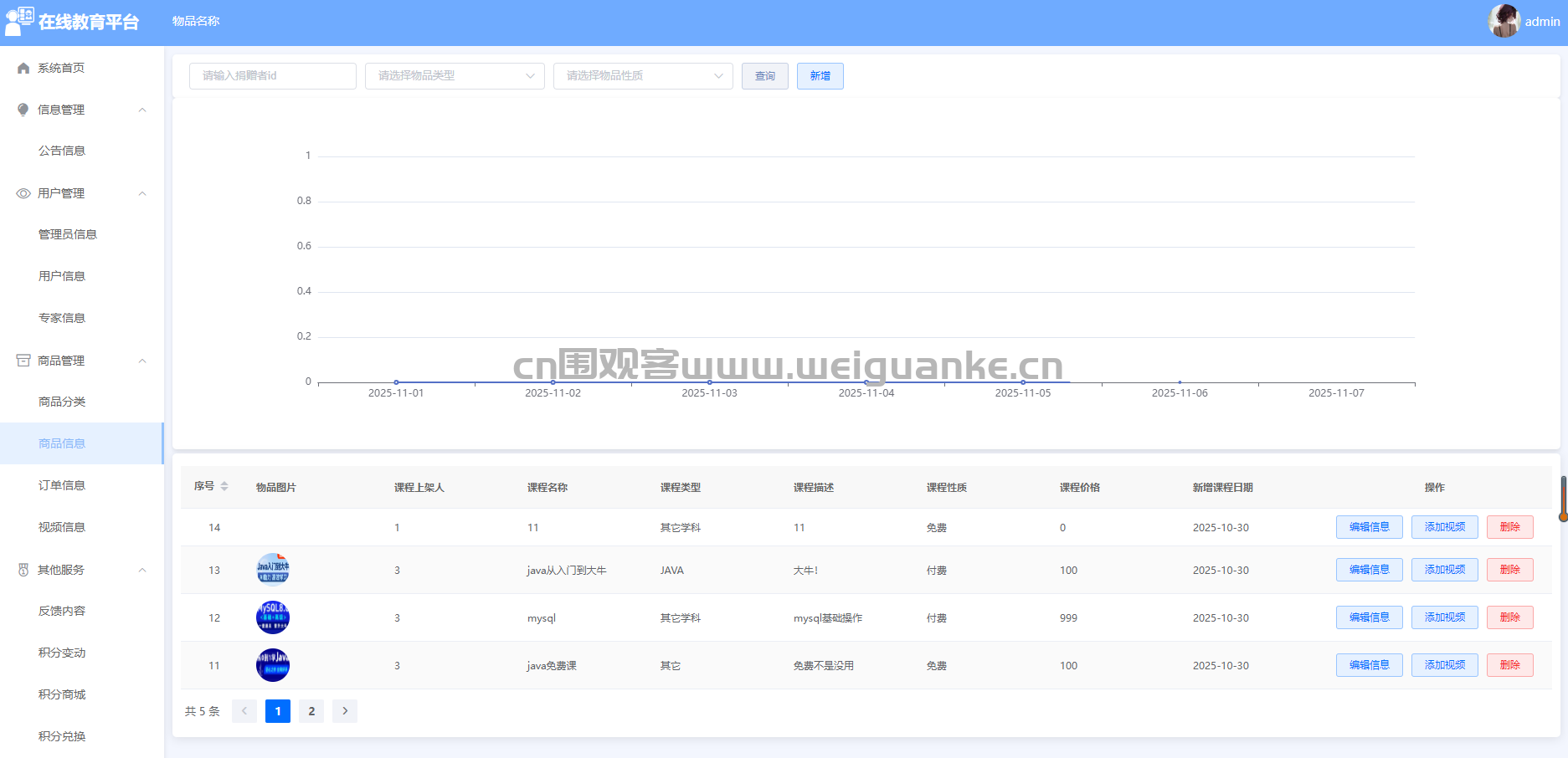Collapse the 信息管理 menu chevron
This screenshot has width=1568, height=758.
(142, 110)
